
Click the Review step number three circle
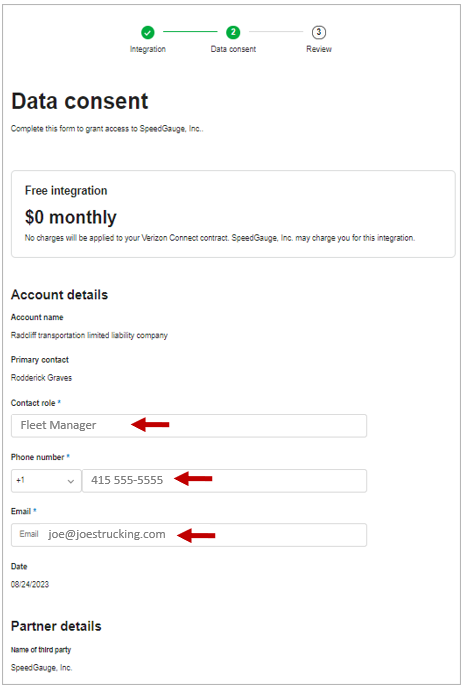pyautogui.click(x=319, y=32)
